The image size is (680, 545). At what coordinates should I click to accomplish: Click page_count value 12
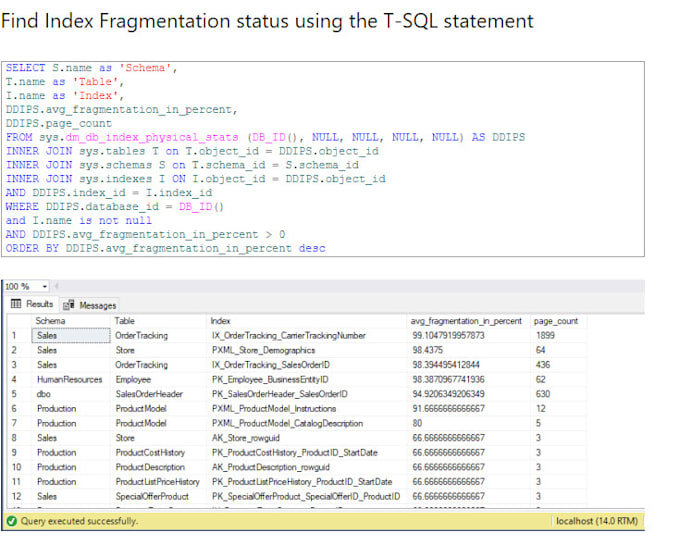coord(540,409)
